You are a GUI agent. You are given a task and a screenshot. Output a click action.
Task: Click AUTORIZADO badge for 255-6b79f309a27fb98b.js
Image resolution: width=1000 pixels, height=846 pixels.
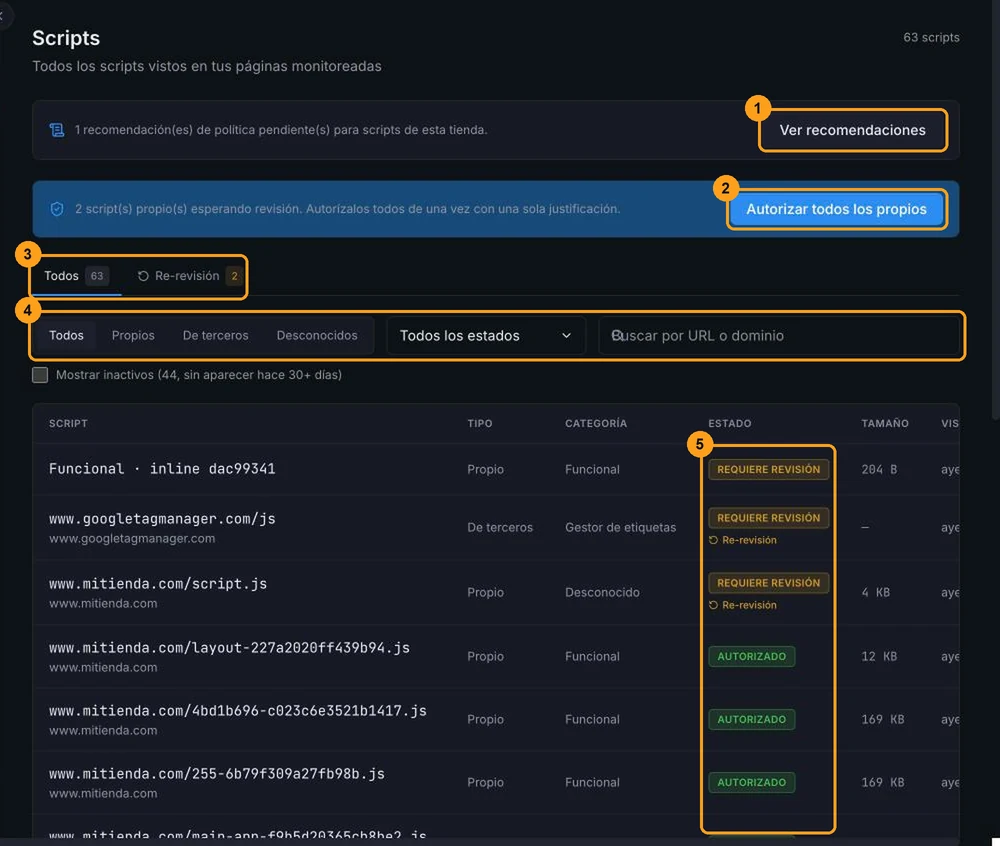pos(751,782)
